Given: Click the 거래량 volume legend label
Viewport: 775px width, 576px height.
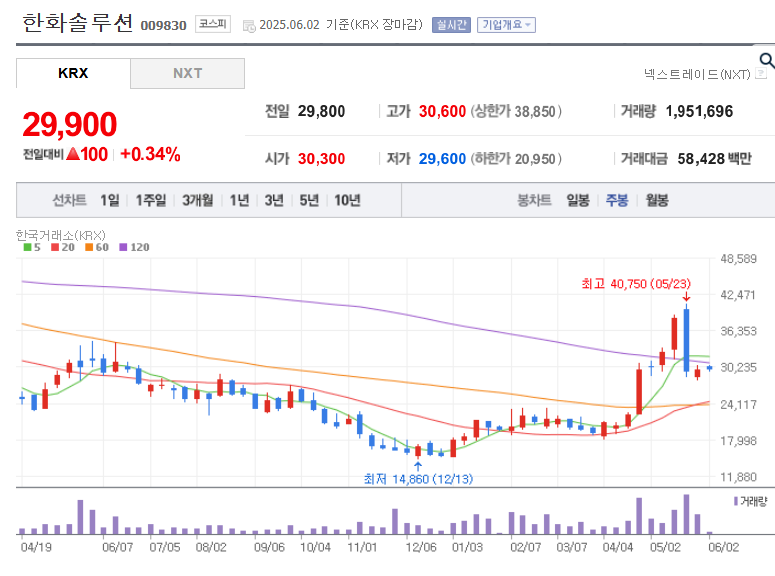Looking at the screenshot, I should coord(751,501).
